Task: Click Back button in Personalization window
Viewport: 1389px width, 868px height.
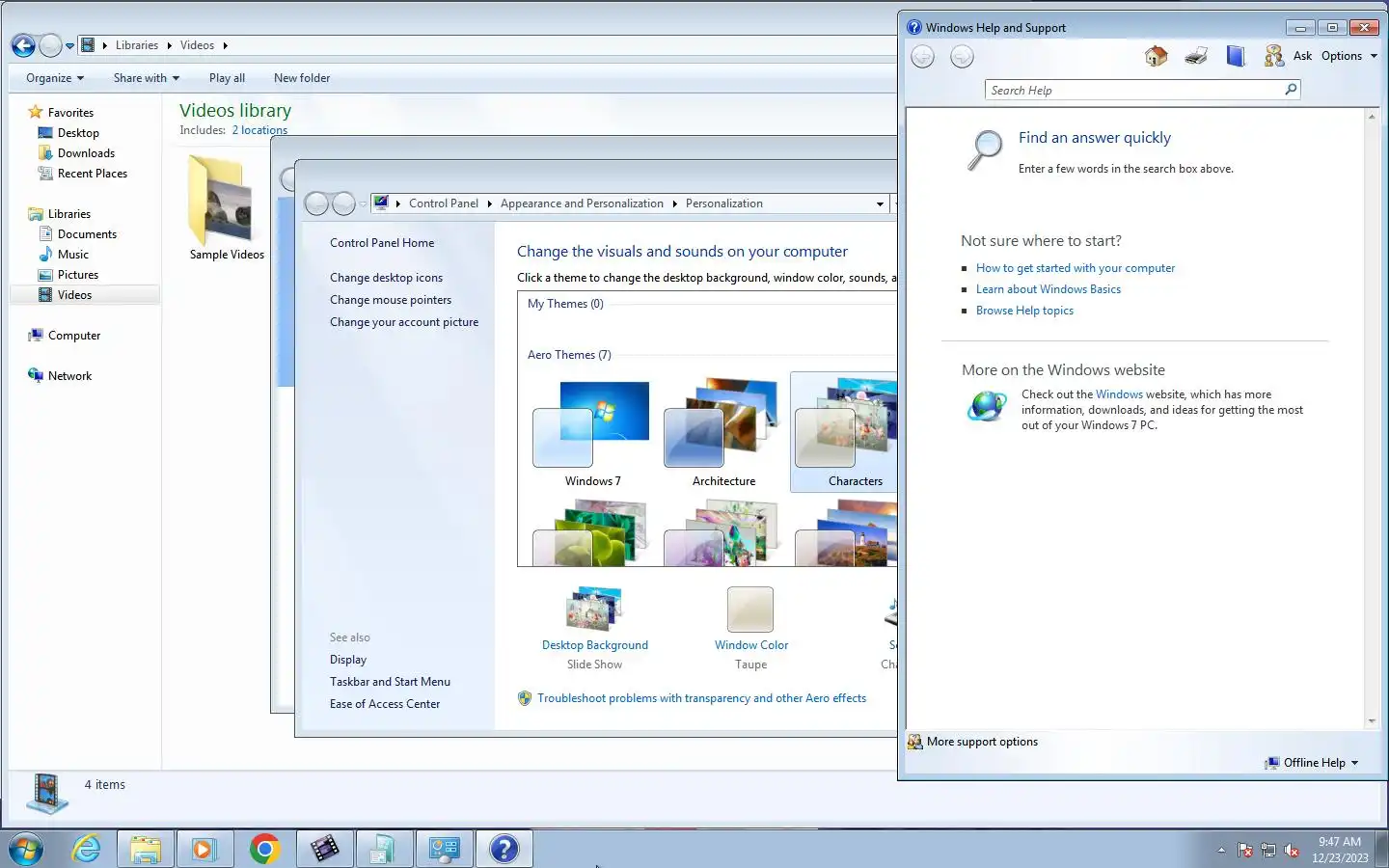Action: pyautogui.click(x=316, y=203)
